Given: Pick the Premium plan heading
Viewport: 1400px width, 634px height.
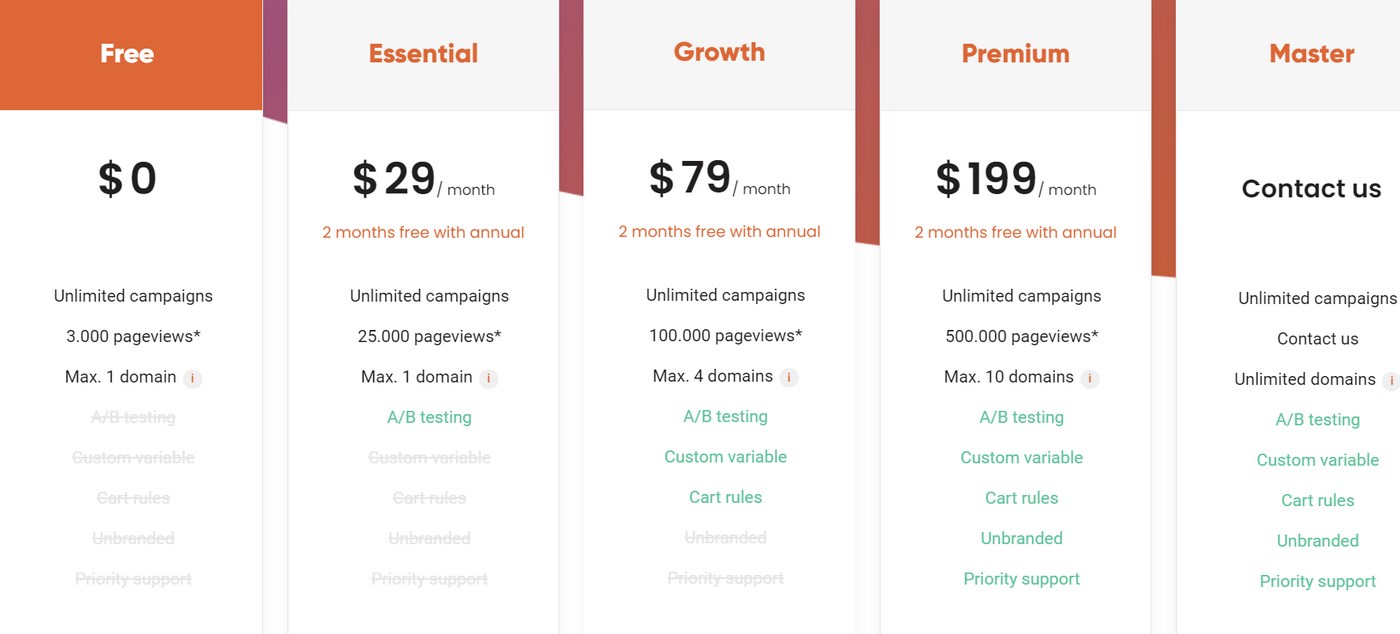Looking at the screenshot, I should tap(1015, 54).
